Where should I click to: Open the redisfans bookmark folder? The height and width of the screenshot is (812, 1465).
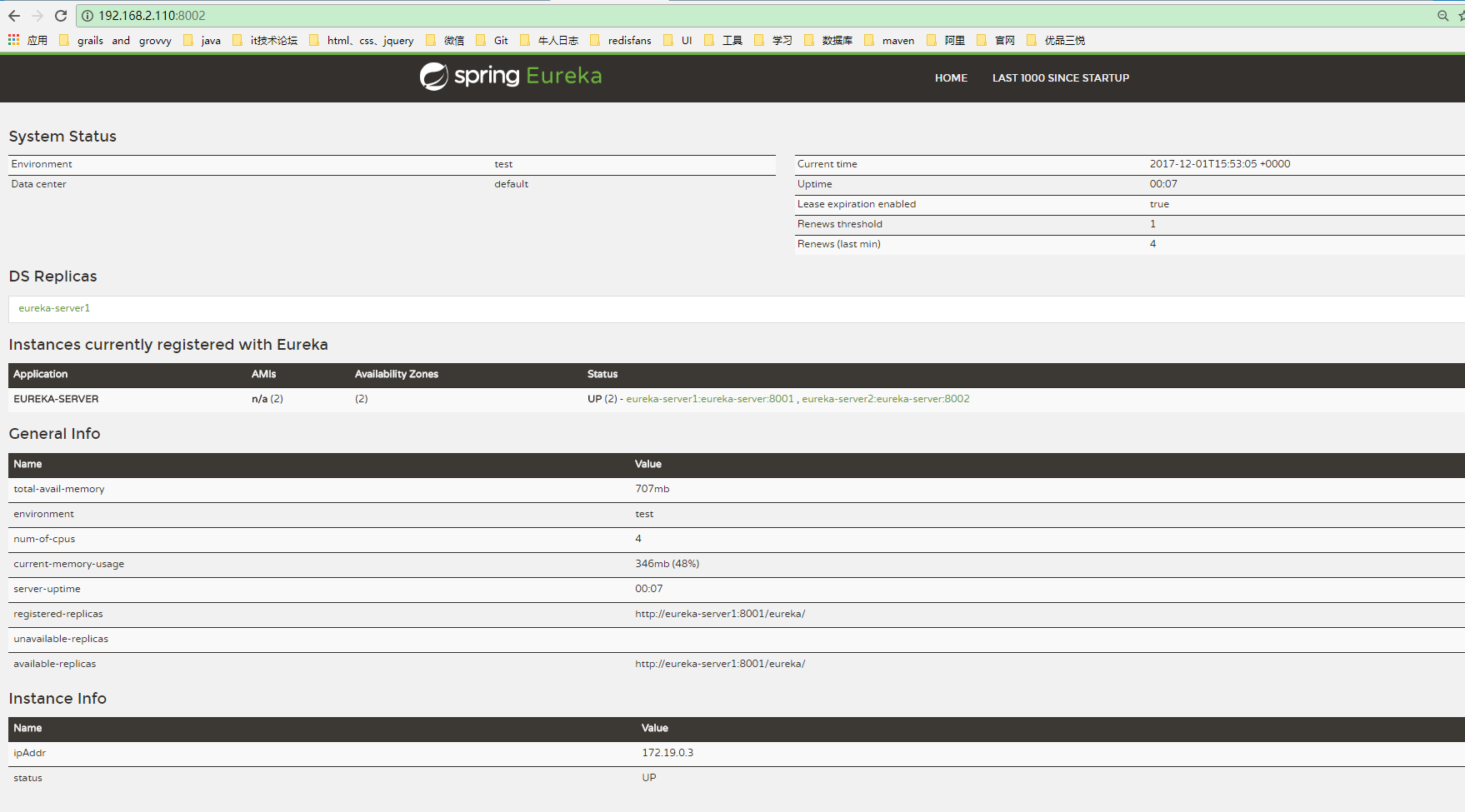point(621,40)
